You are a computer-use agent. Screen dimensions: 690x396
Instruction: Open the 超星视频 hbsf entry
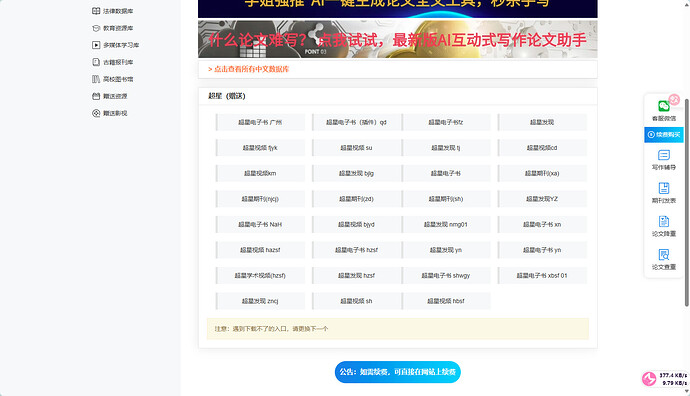pyautogui.click(x=446, y=301)
